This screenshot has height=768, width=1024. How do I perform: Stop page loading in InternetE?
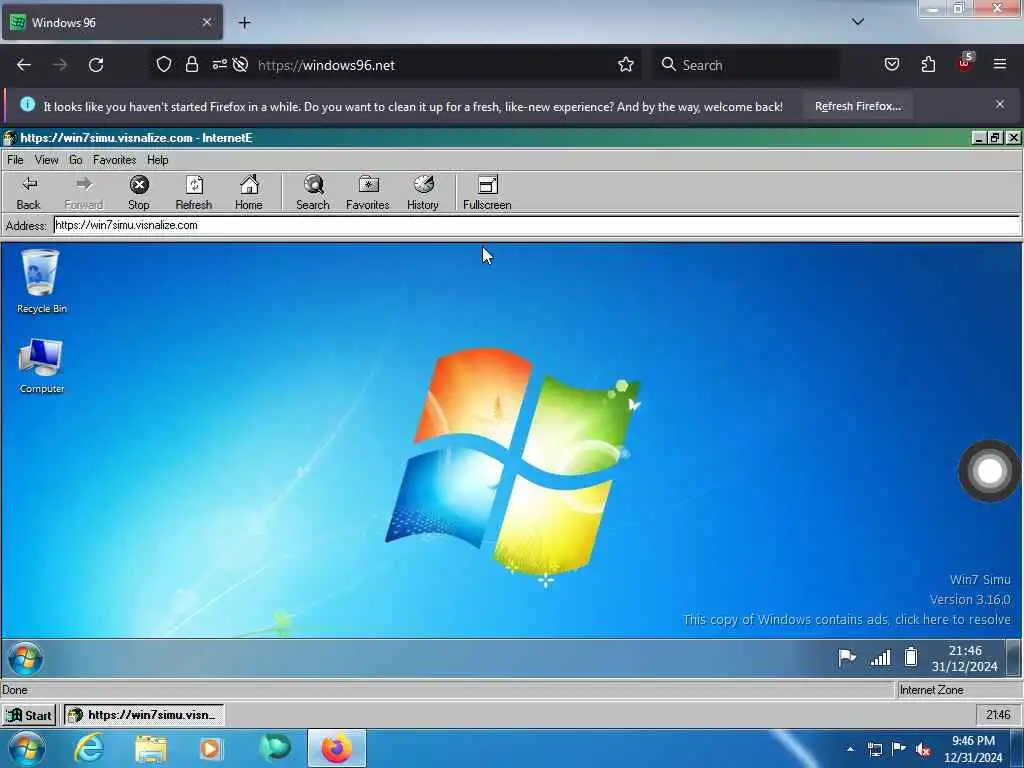tap(139, 193)
